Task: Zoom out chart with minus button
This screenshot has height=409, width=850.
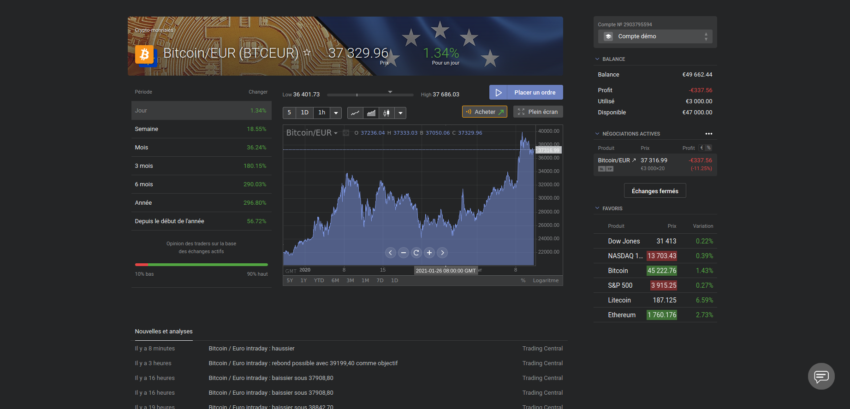Action: [x=403, y=253]
